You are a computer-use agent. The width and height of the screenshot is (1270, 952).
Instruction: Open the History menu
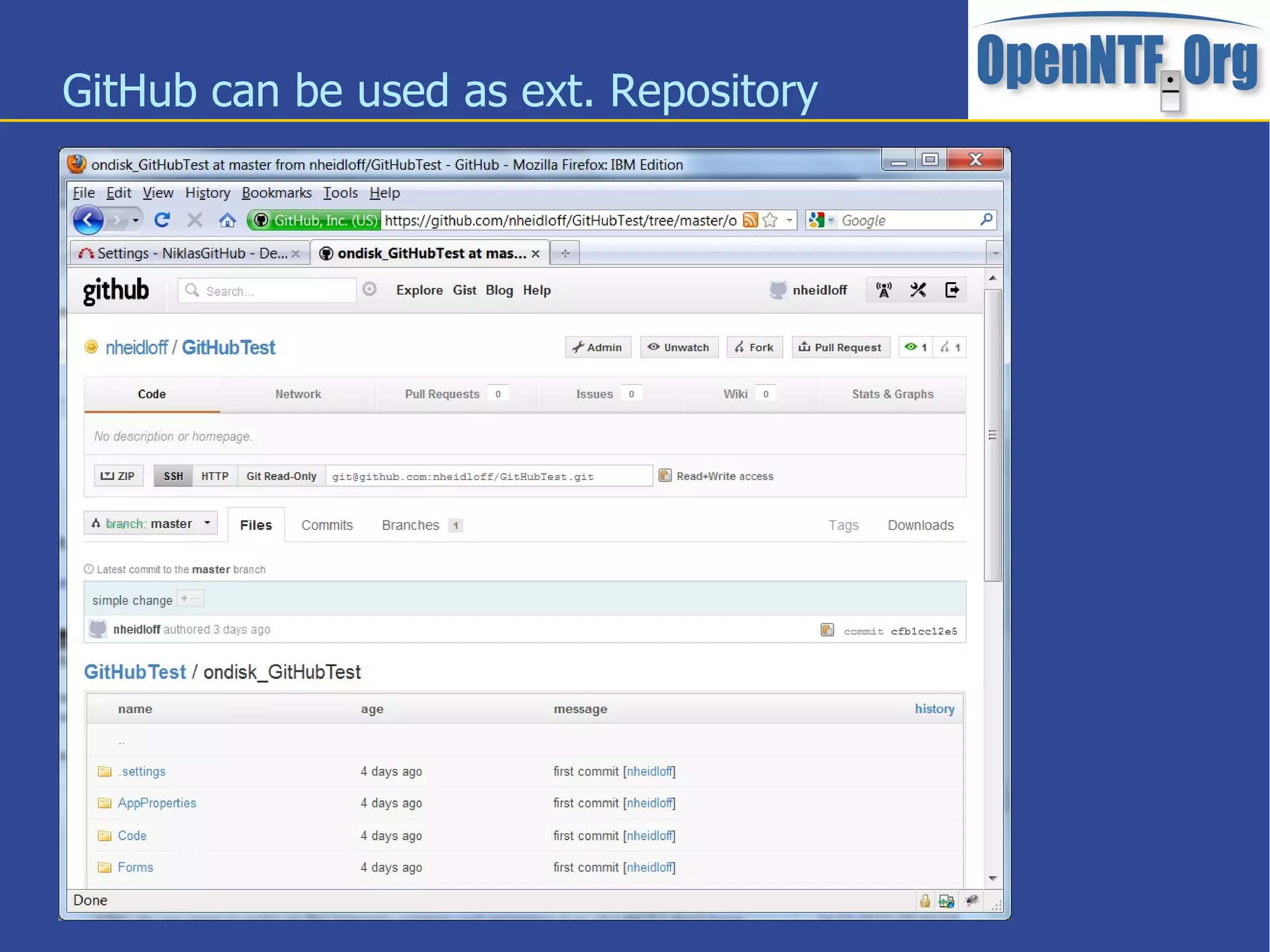pos(208,193)
